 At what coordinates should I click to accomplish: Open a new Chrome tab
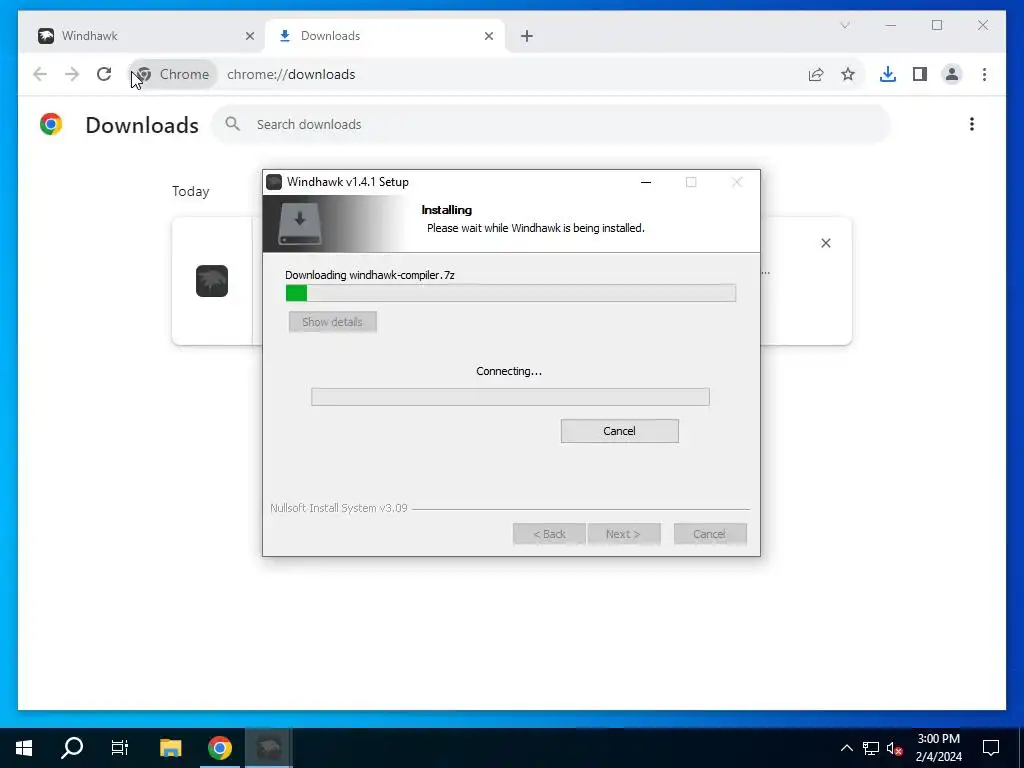pos(527,36)
